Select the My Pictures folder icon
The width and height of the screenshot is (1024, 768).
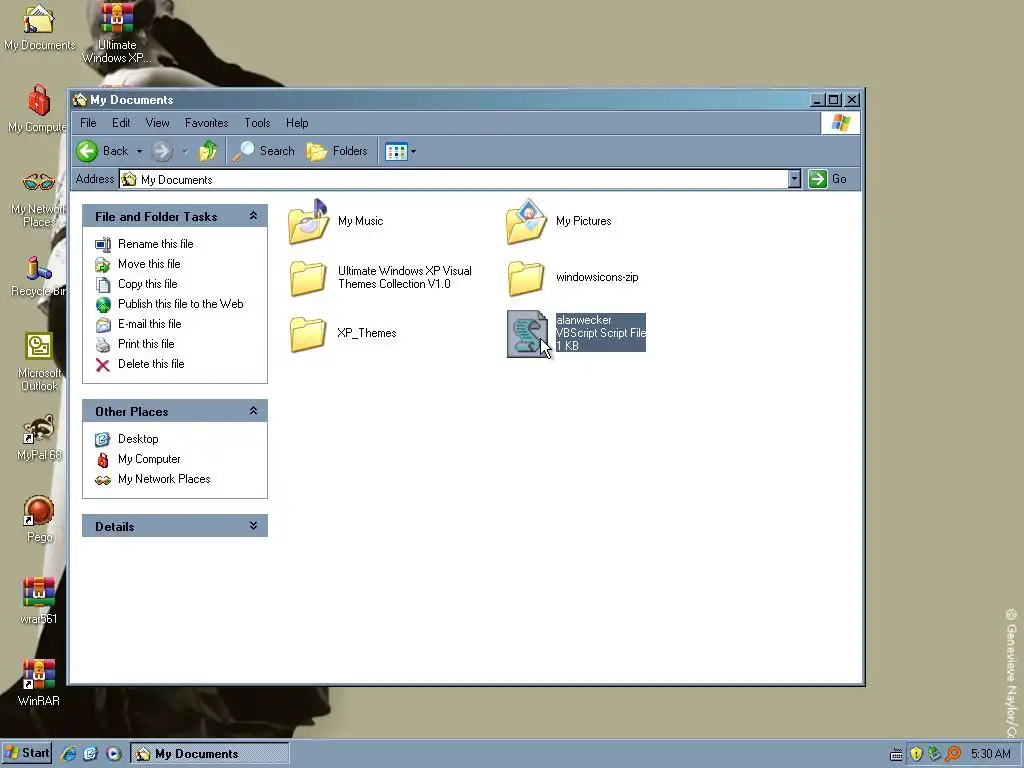[x=526, y=221]
